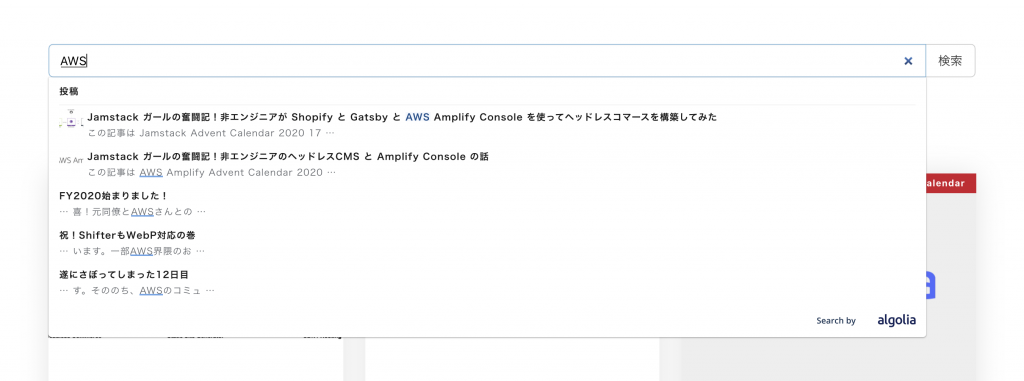Open the 祝！ShifterもWebP対応の巻 post

pos(127,235)
